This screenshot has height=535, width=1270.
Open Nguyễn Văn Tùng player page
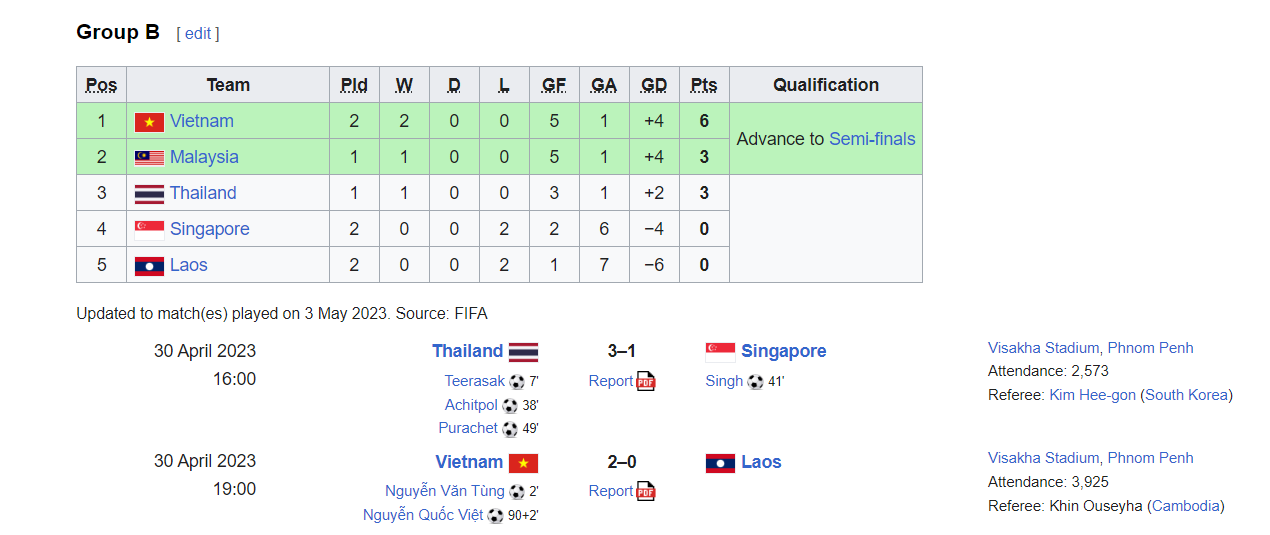click(445, 491)
